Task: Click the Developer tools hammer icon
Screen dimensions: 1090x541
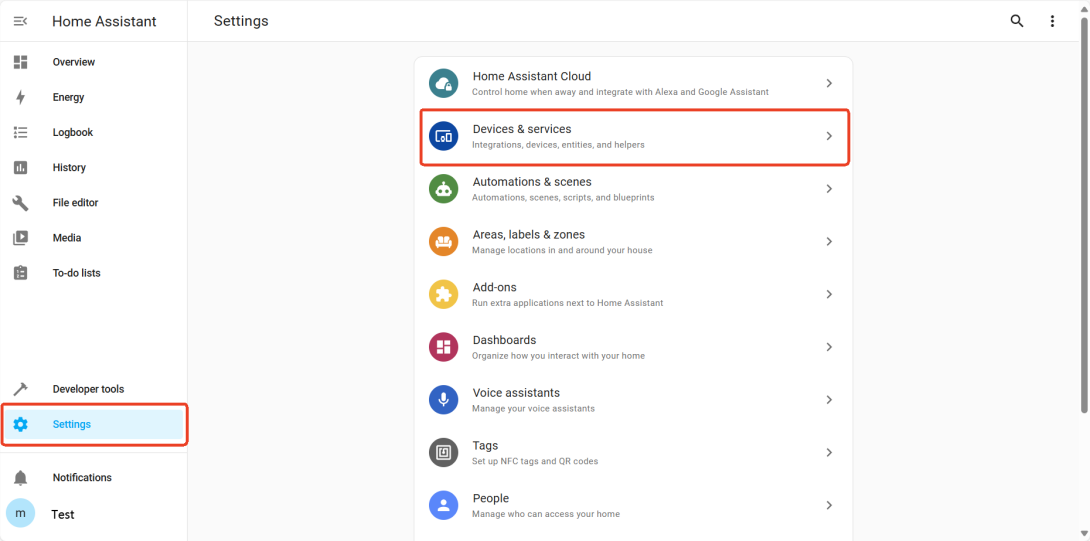Action: coord(20,389)
